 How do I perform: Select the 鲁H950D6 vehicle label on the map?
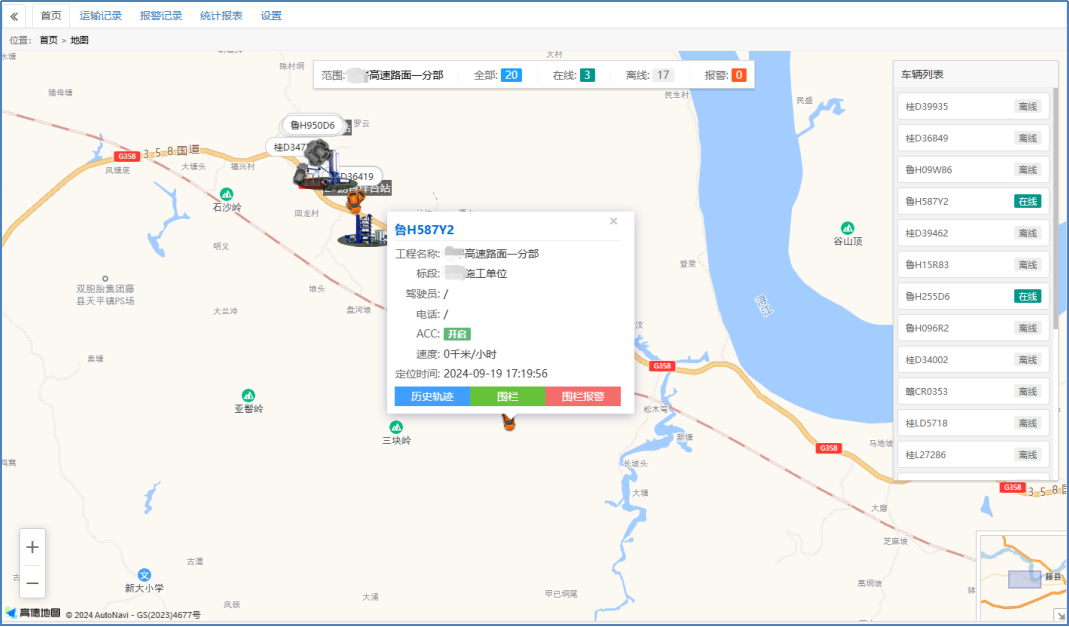click(x=312, y=125)
